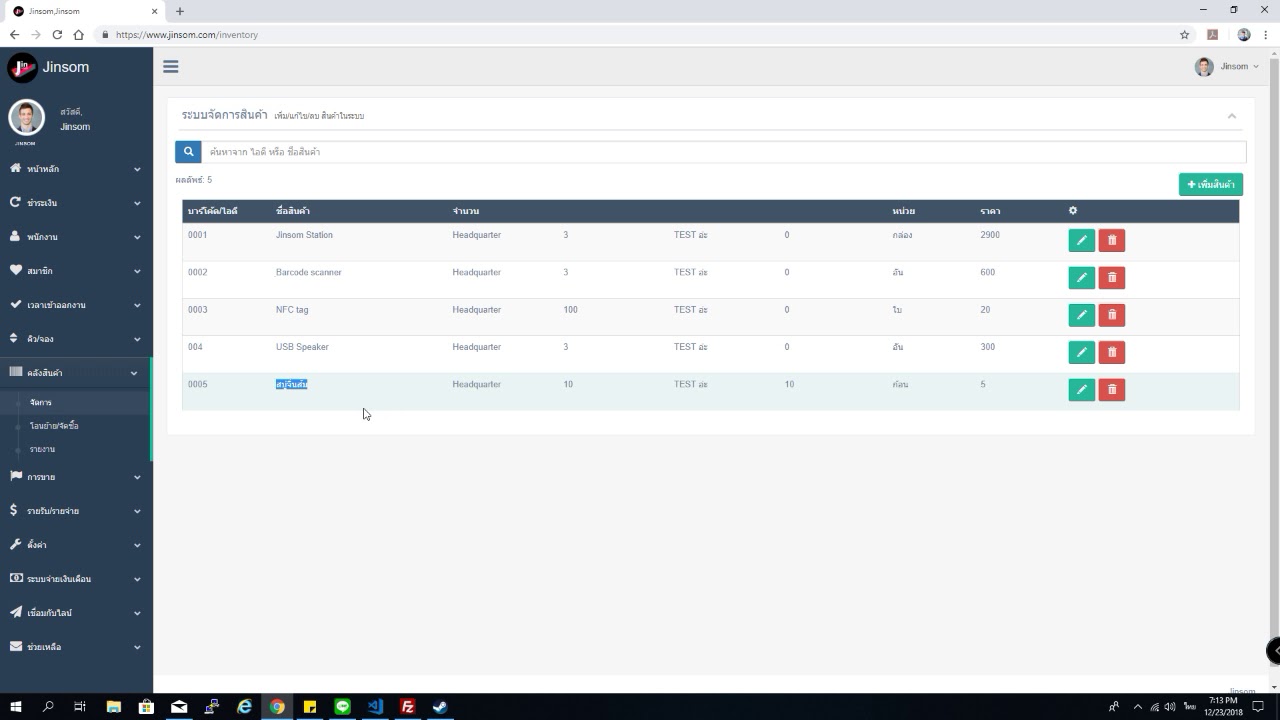Open the Jinsom user dropdown at top right
The height and width of the screenshot is (720, 1280).
(1227, 67)
